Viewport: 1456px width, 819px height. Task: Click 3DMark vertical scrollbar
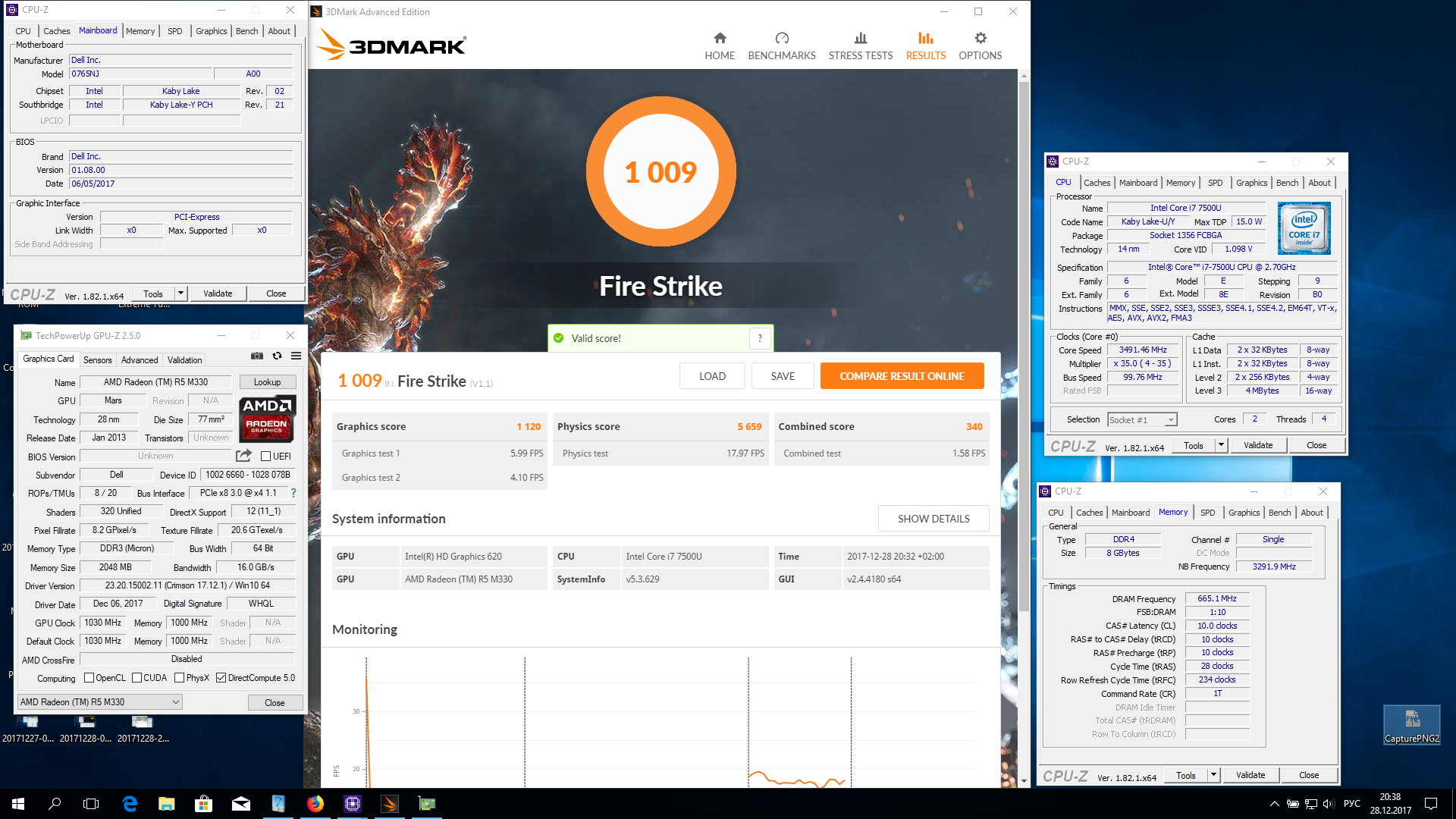pyautogui.click(x=1024, y=345)
